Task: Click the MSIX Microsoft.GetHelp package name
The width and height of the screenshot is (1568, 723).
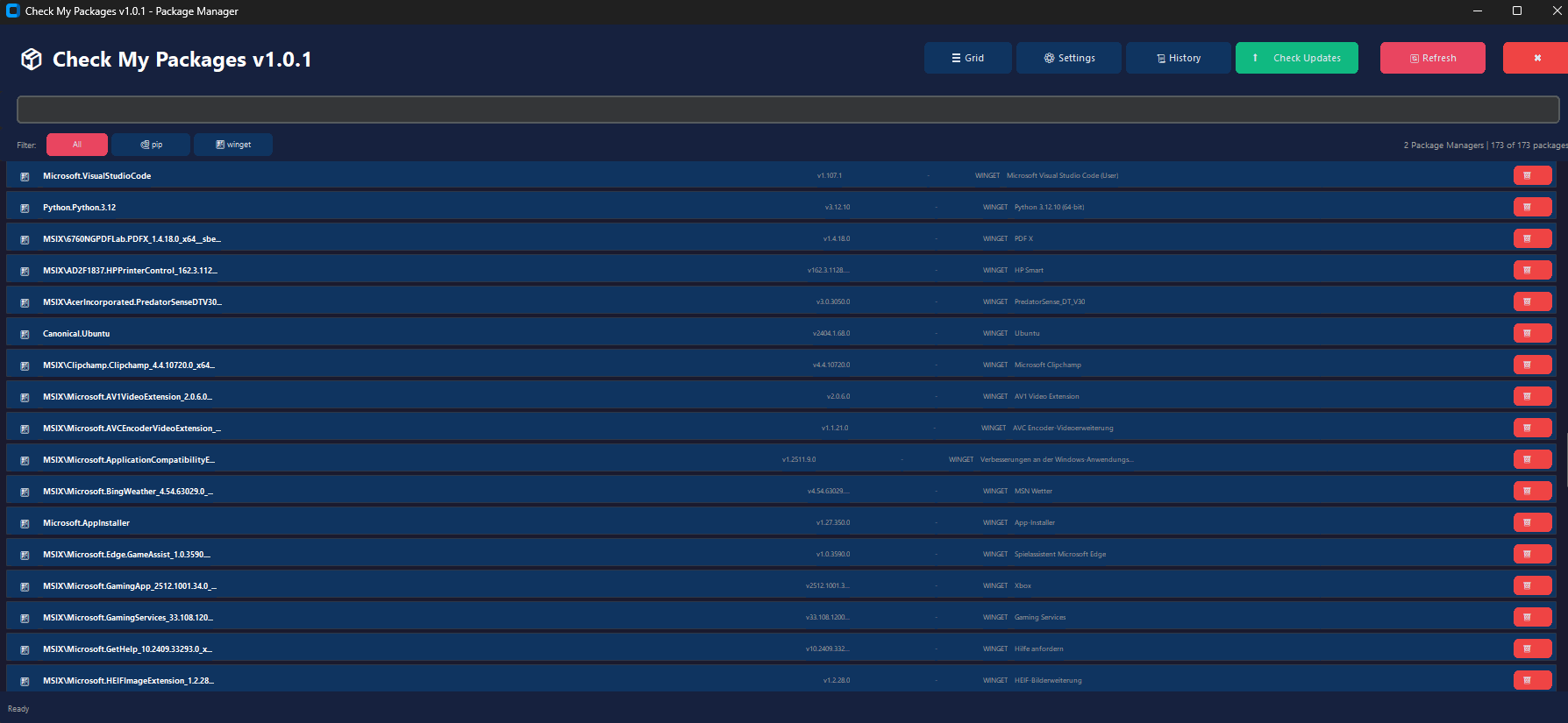Action: (x=127, y=649)
